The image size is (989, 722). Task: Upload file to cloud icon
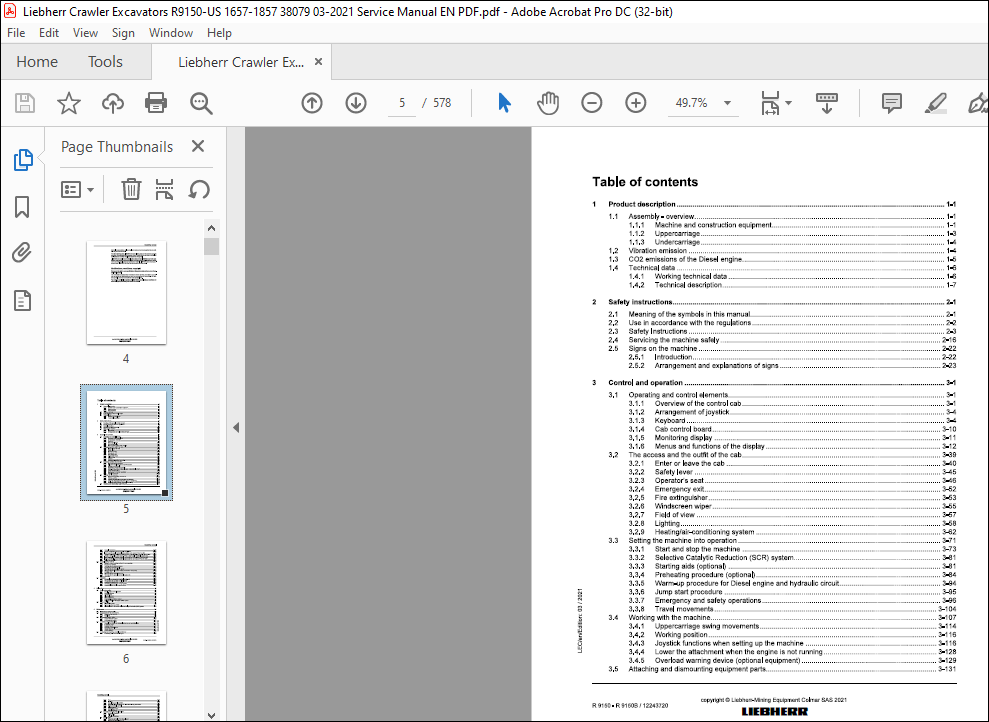coord(113,103)
